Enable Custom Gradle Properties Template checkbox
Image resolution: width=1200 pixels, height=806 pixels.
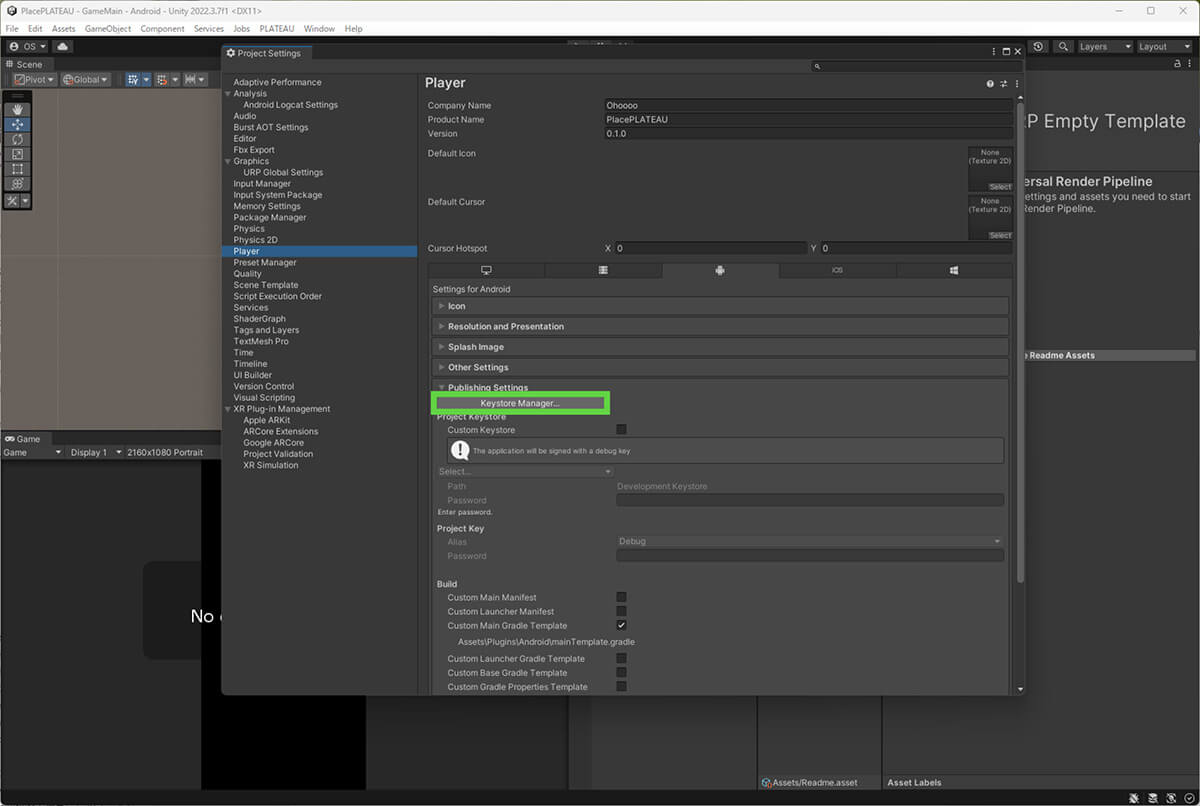621,686
